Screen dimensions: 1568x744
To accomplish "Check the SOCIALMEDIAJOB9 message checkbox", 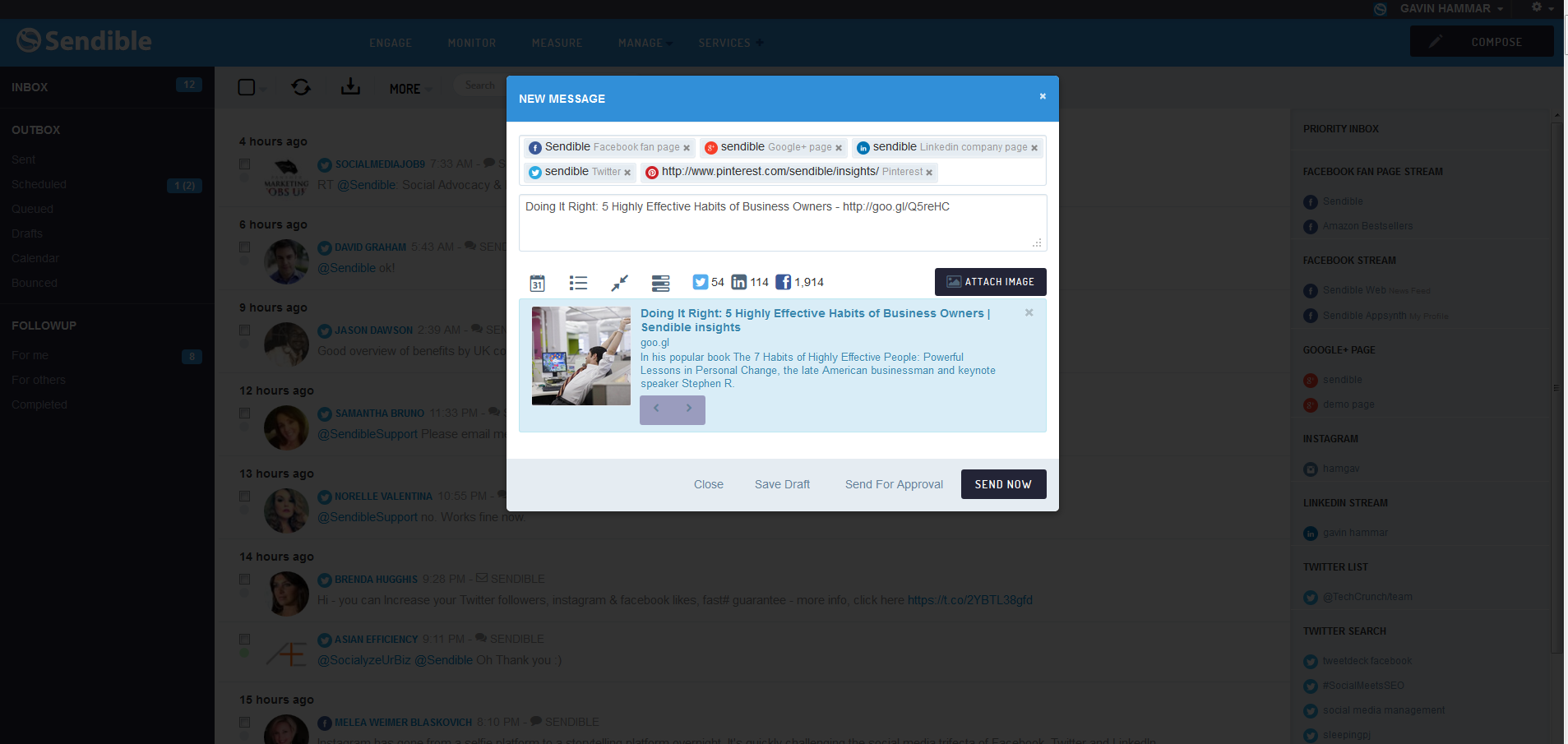I will (244, 164).
